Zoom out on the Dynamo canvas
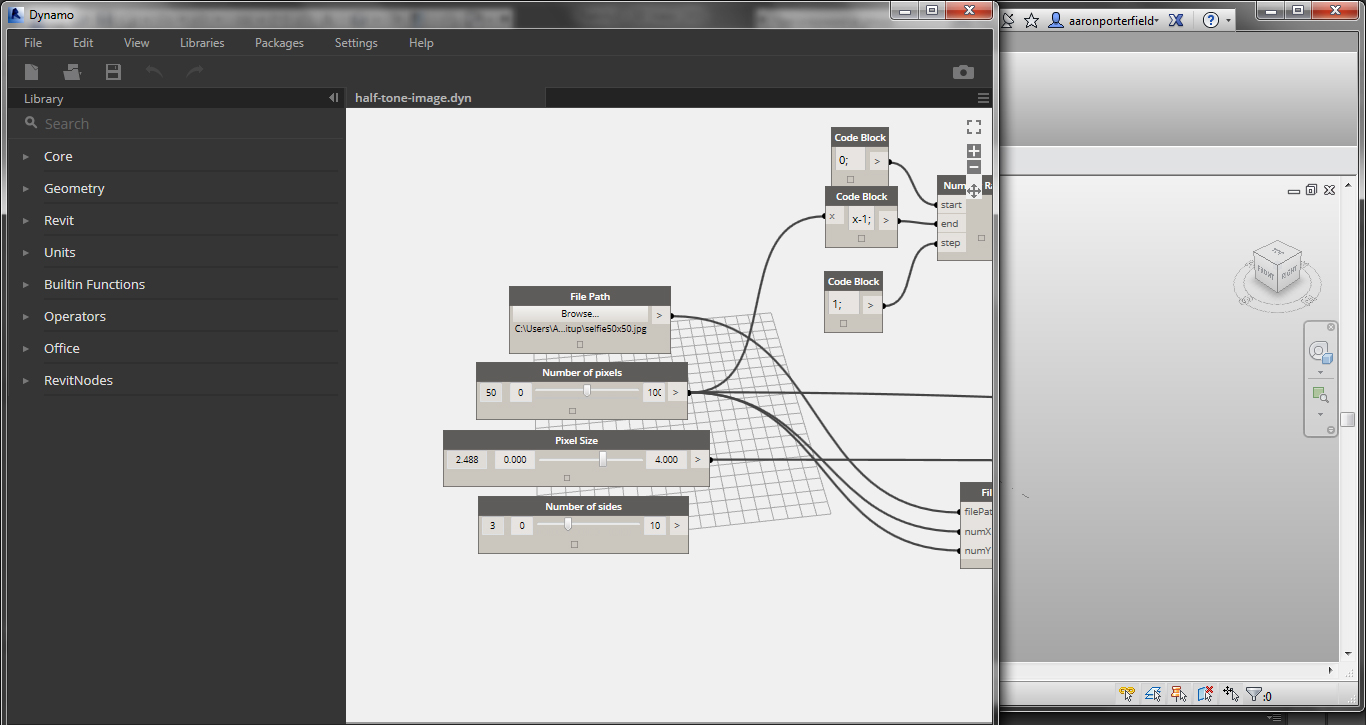1366x725 pixels. [x=974, y=167]
